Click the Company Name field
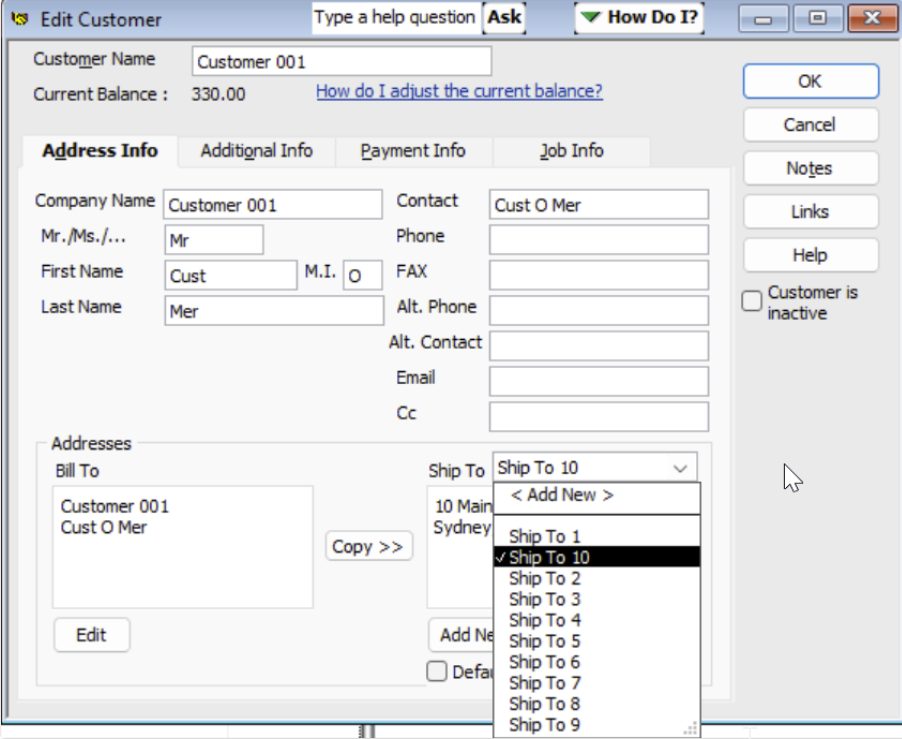Screen dimensions: 902x739 point(273,205)
